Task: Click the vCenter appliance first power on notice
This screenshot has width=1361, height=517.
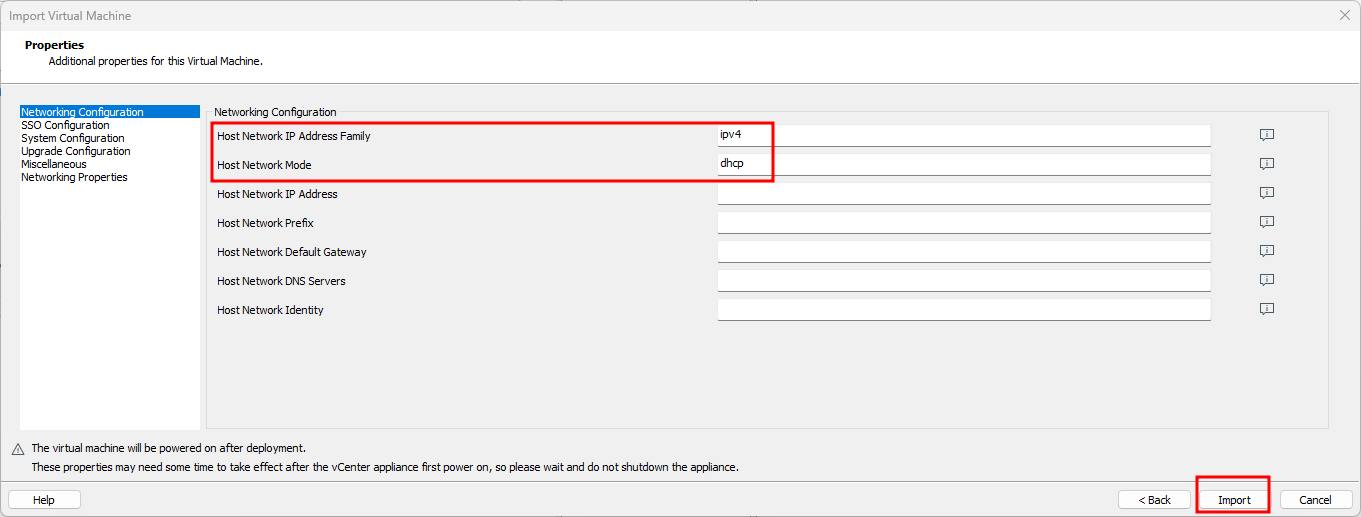Action: [x=385, y=467]
